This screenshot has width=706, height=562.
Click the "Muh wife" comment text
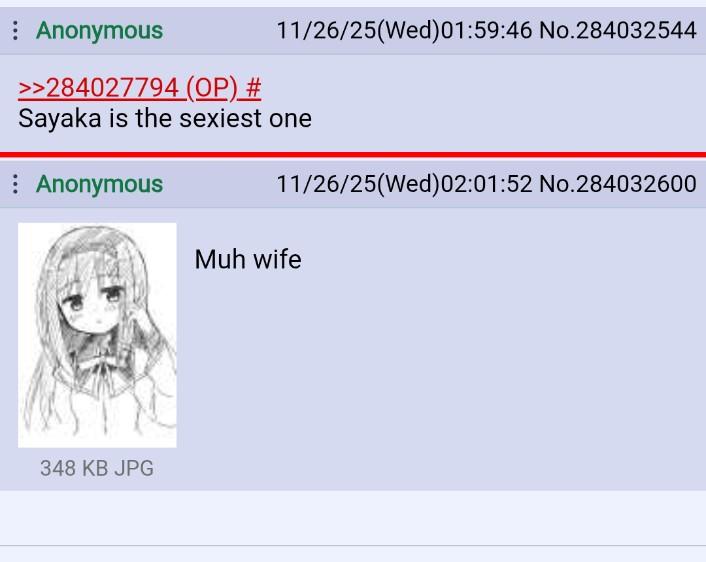click(x=248, y=259)
